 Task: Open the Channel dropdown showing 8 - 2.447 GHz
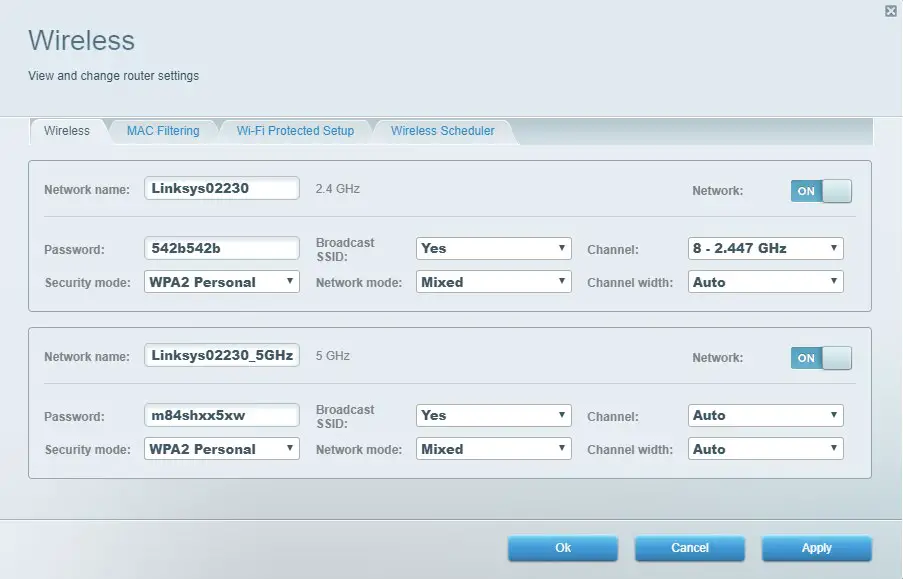click(765, 248)
